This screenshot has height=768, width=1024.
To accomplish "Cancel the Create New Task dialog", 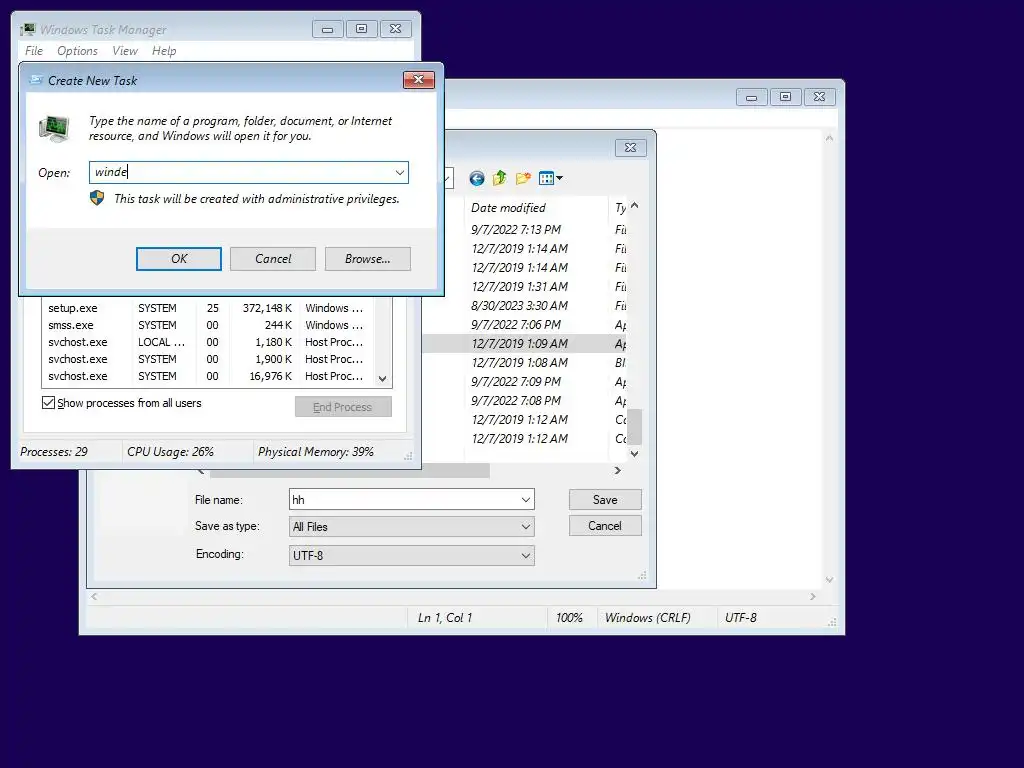I will 273,259.
